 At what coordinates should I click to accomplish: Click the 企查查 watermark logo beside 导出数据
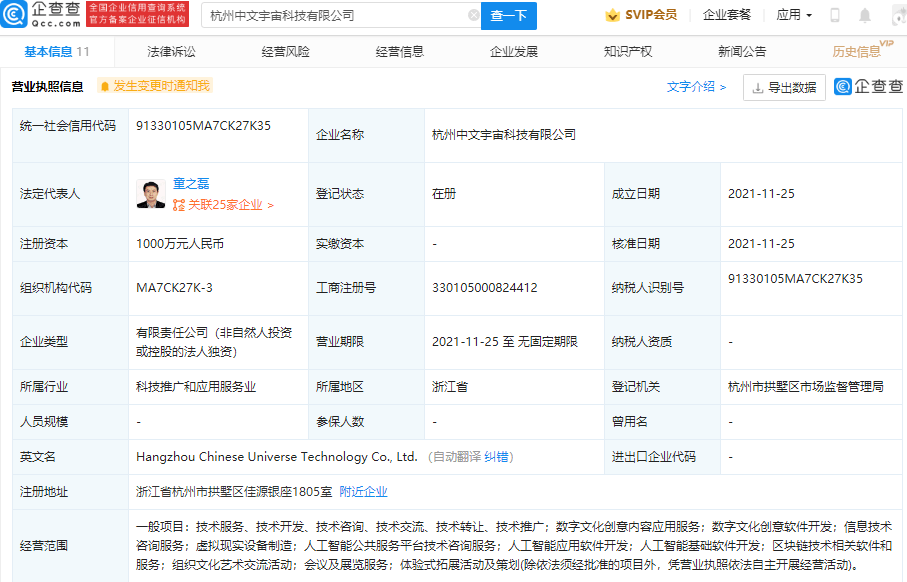868,87
